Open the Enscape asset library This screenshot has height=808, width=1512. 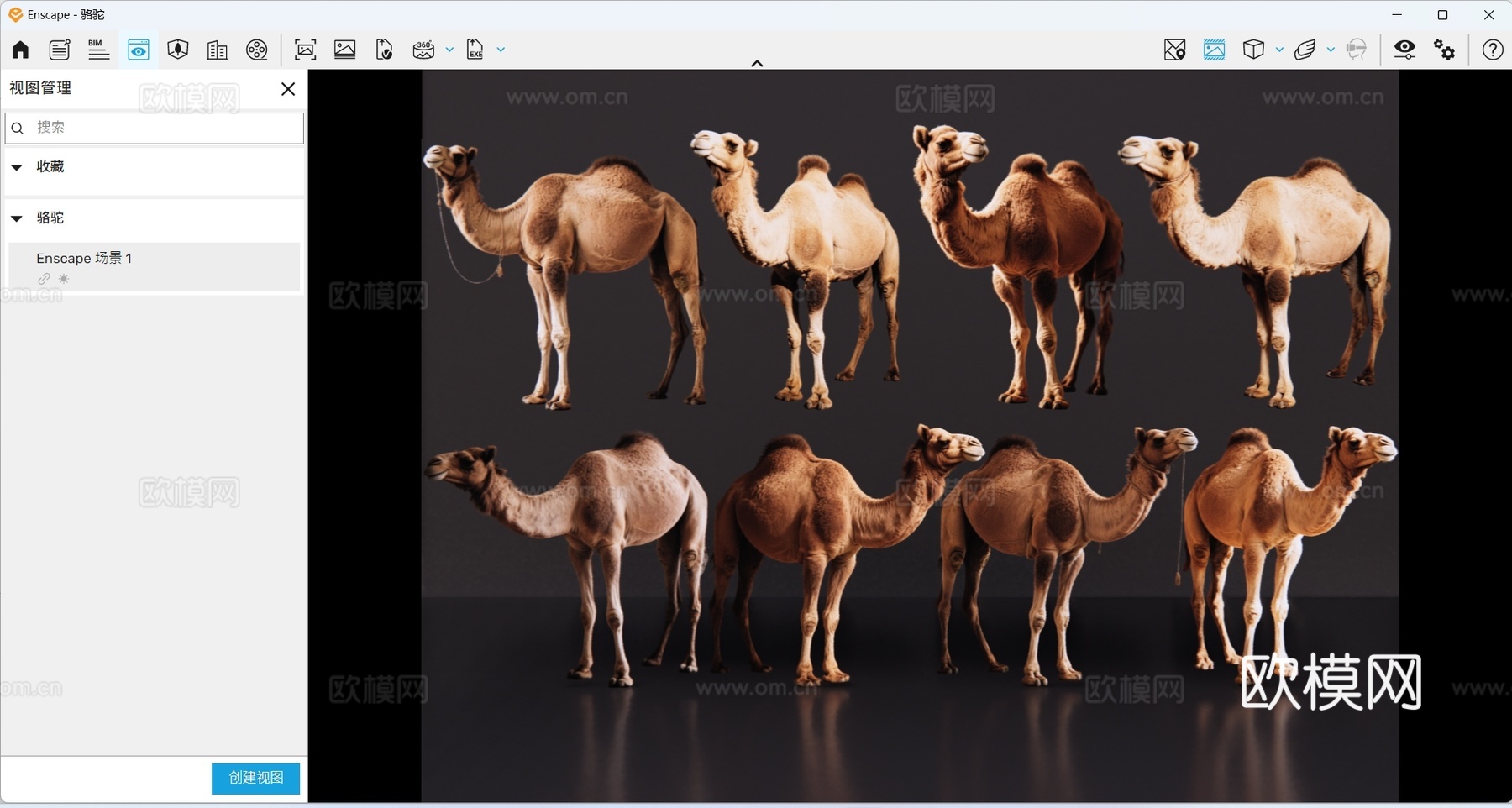pos(177,50)
